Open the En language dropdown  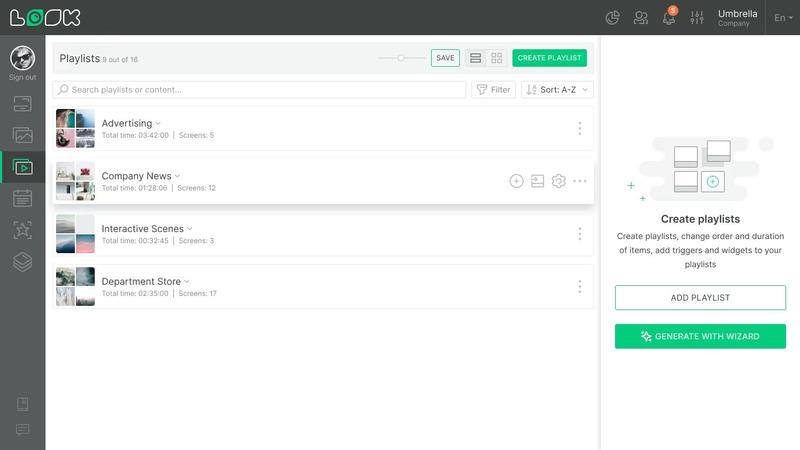(x=783, y=18)
